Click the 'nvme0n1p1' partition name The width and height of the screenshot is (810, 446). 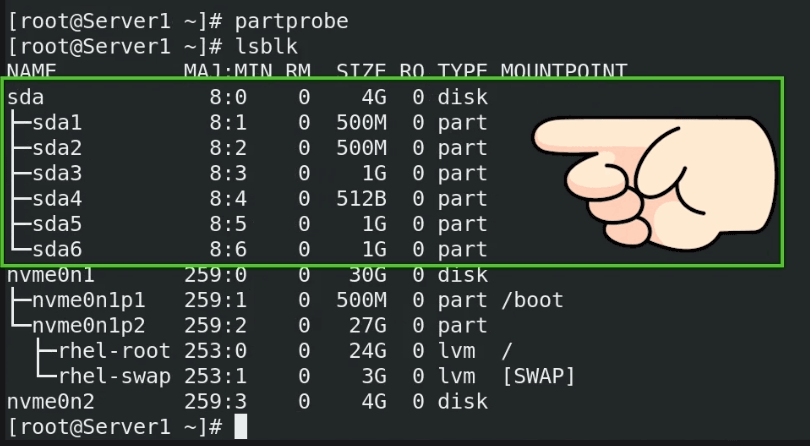(x=89, y=300)
